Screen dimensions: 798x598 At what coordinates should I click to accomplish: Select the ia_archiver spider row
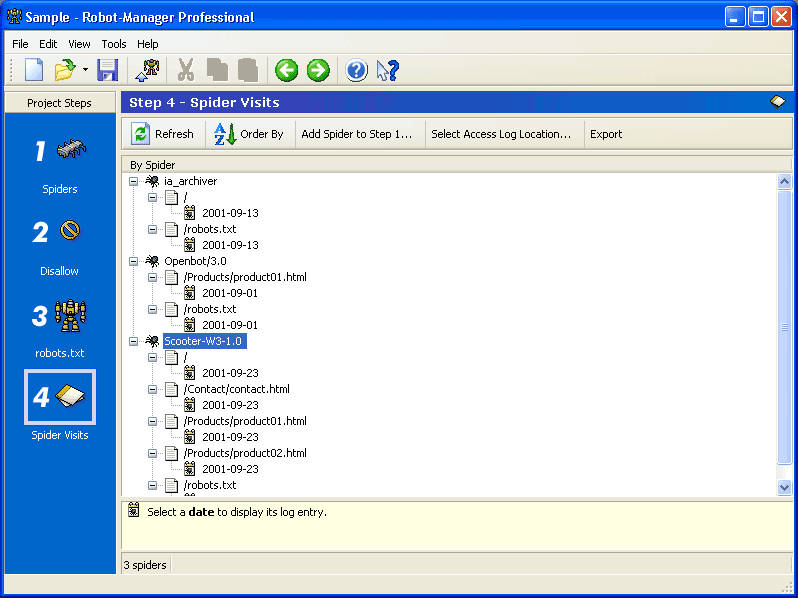click(190, 181)
